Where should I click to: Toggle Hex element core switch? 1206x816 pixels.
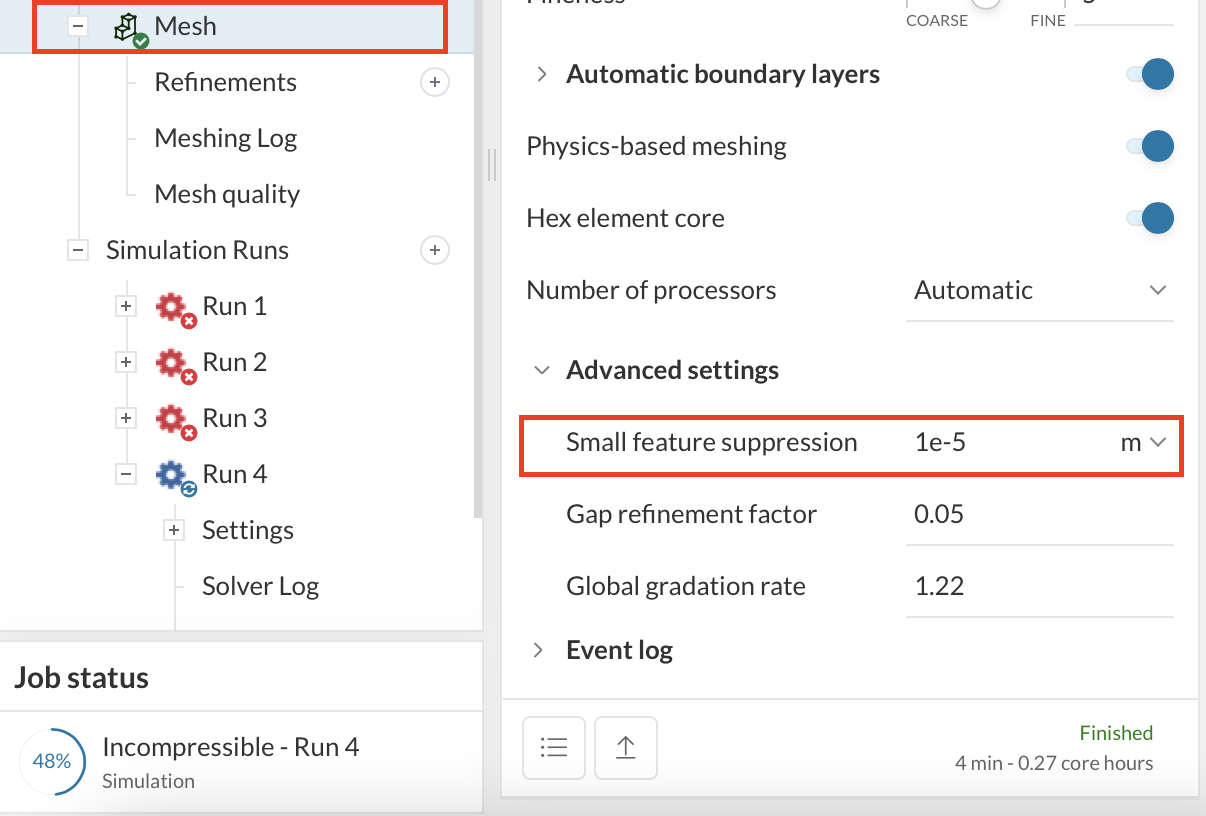(x=1150, y=219)
